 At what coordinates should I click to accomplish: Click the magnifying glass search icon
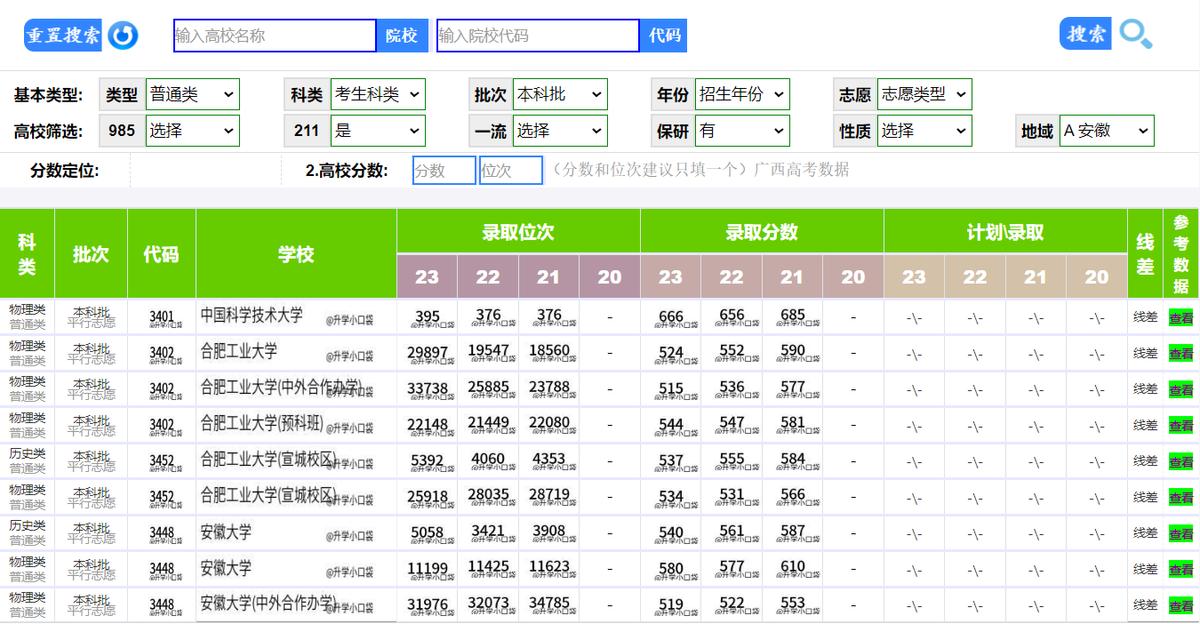(x=1136, y=33)
